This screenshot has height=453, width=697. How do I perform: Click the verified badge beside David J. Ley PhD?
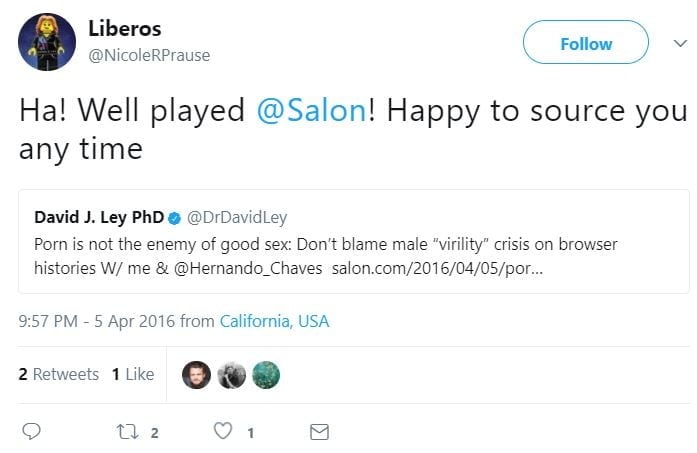click(173, 217)
